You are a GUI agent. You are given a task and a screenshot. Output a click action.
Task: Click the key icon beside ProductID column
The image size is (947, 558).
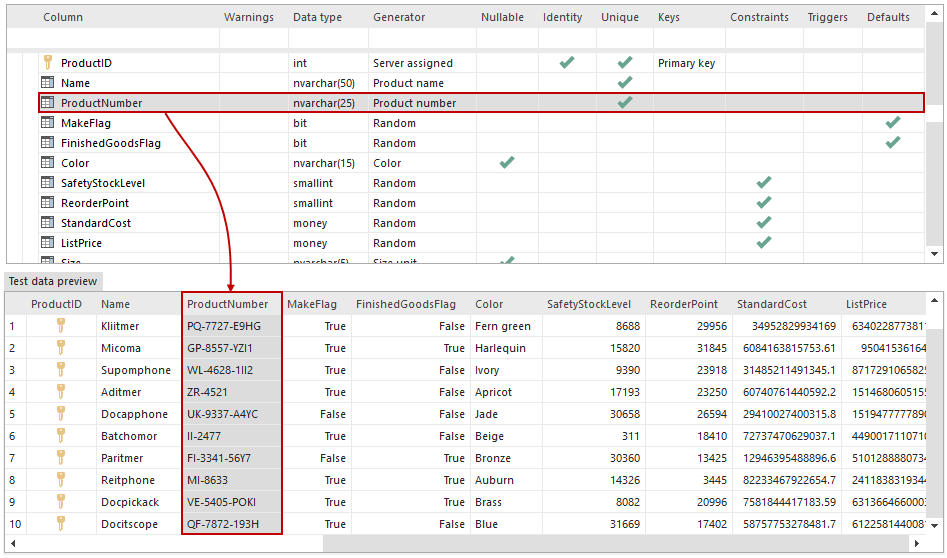click(46, 63)
